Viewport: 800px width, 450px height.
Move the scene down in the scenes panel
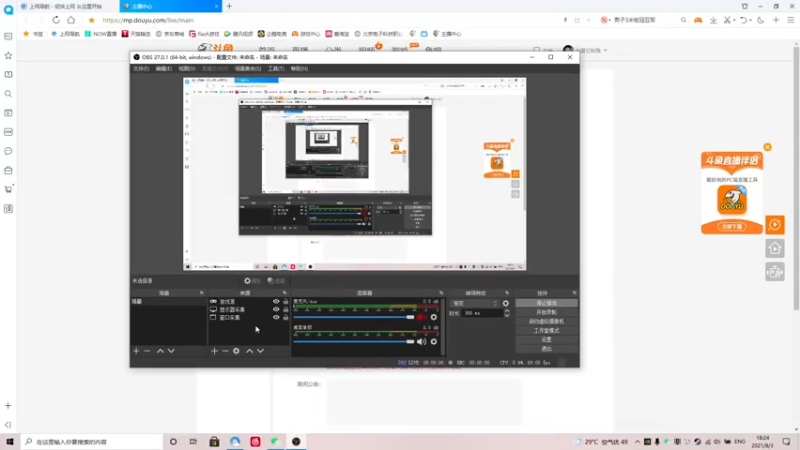coord(171,351)
